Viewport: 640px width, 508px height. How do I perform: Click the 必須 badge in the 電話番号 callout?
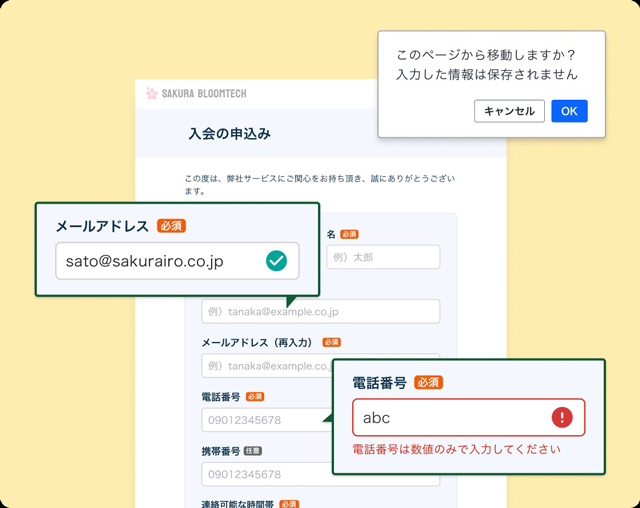429,382
